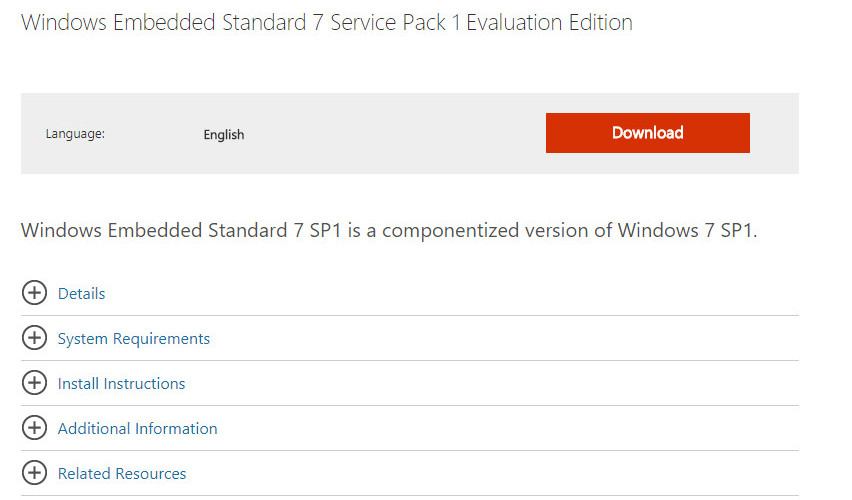Click the red Download button
Viewport: 852px width, 500px height.
(x=647, y=133)
